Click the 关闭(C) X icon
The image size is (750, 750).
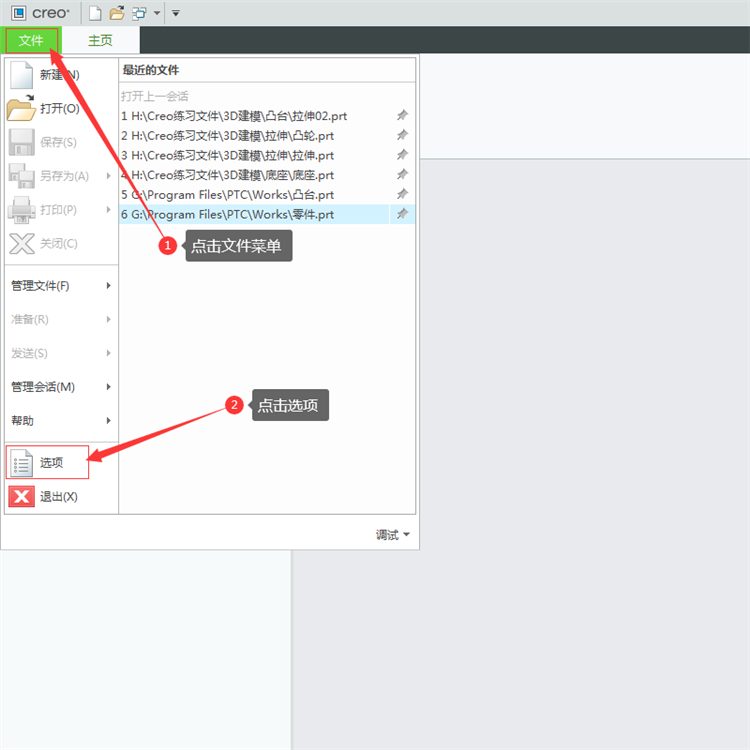[22, 243]
